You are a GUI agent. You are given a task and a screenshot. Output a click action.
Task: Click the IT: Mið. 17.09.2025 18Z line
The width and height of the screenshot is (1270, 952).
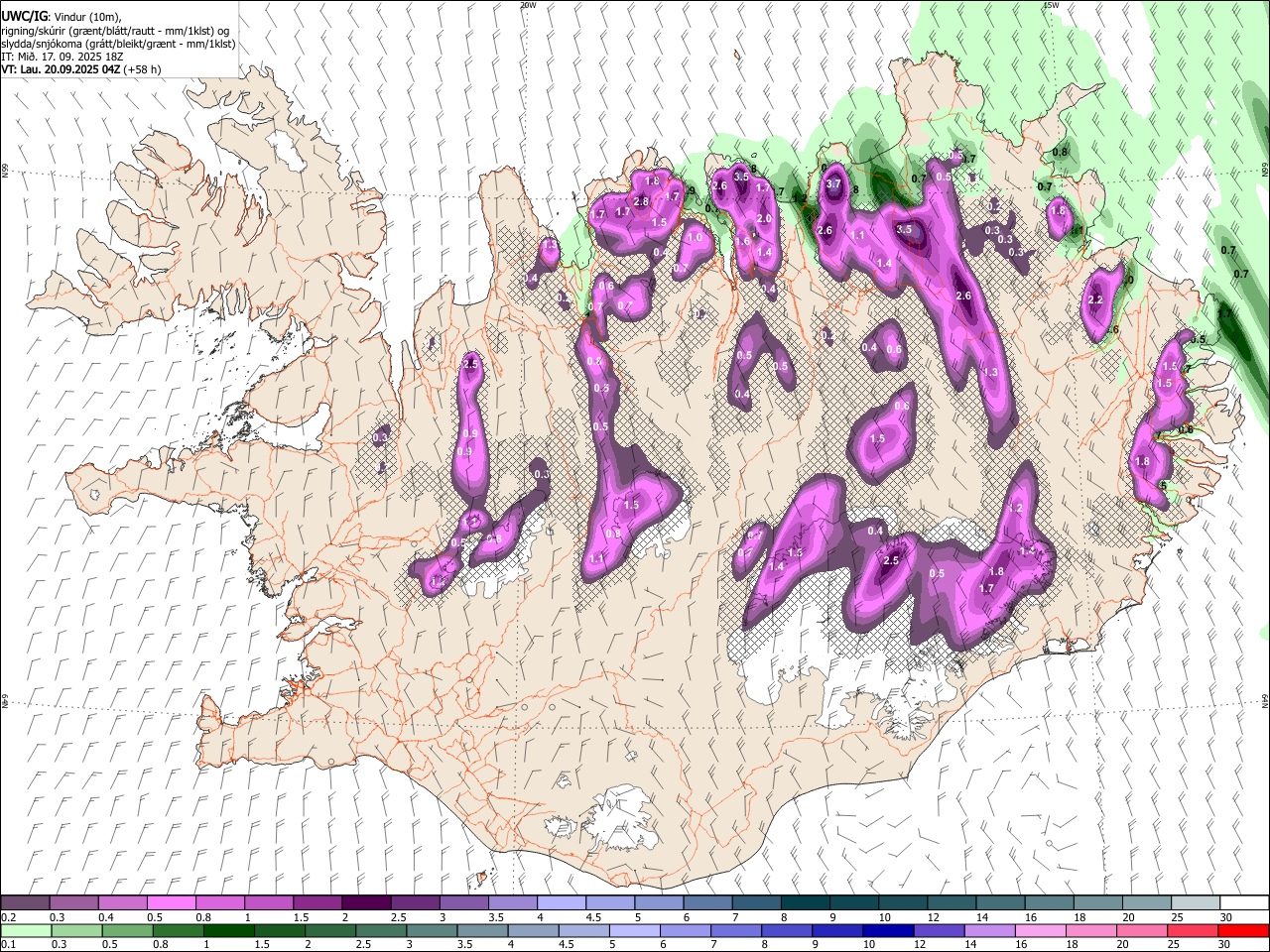(x=63, y=57)
